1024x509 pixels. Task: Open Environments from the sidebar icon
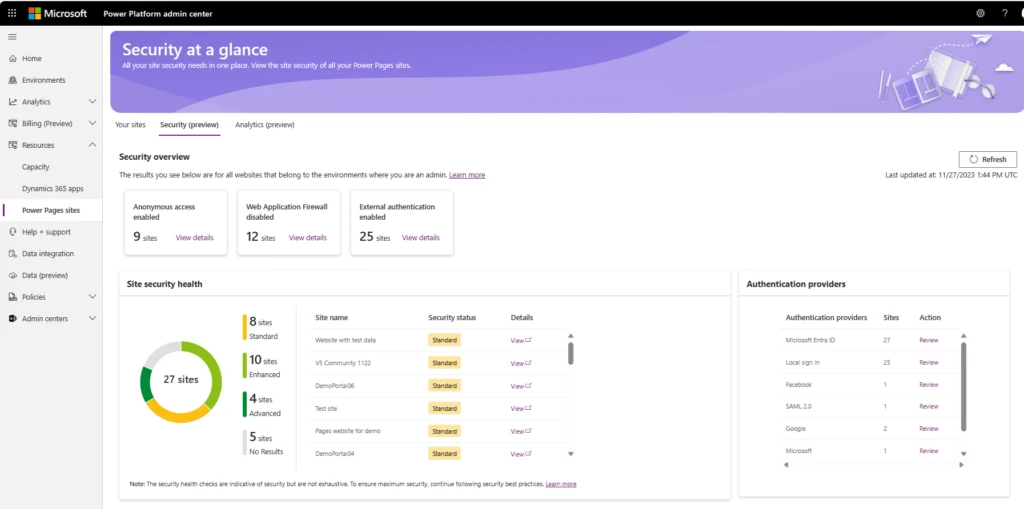12,80
